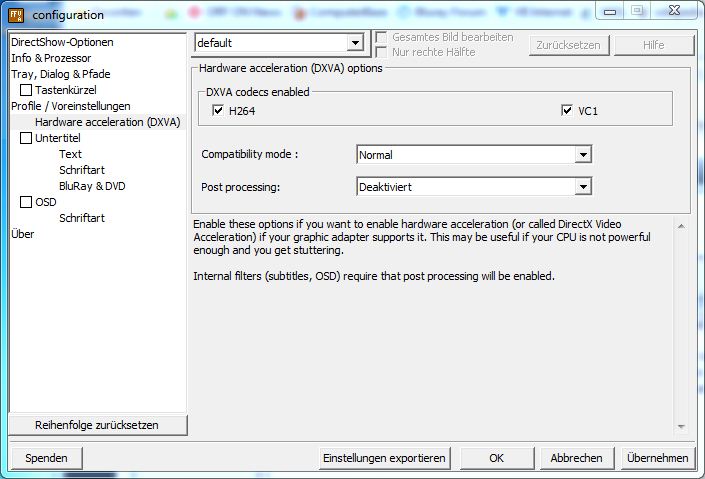
Task: Toggle the VC1 codec checkbox
Action: click(567, 111)
